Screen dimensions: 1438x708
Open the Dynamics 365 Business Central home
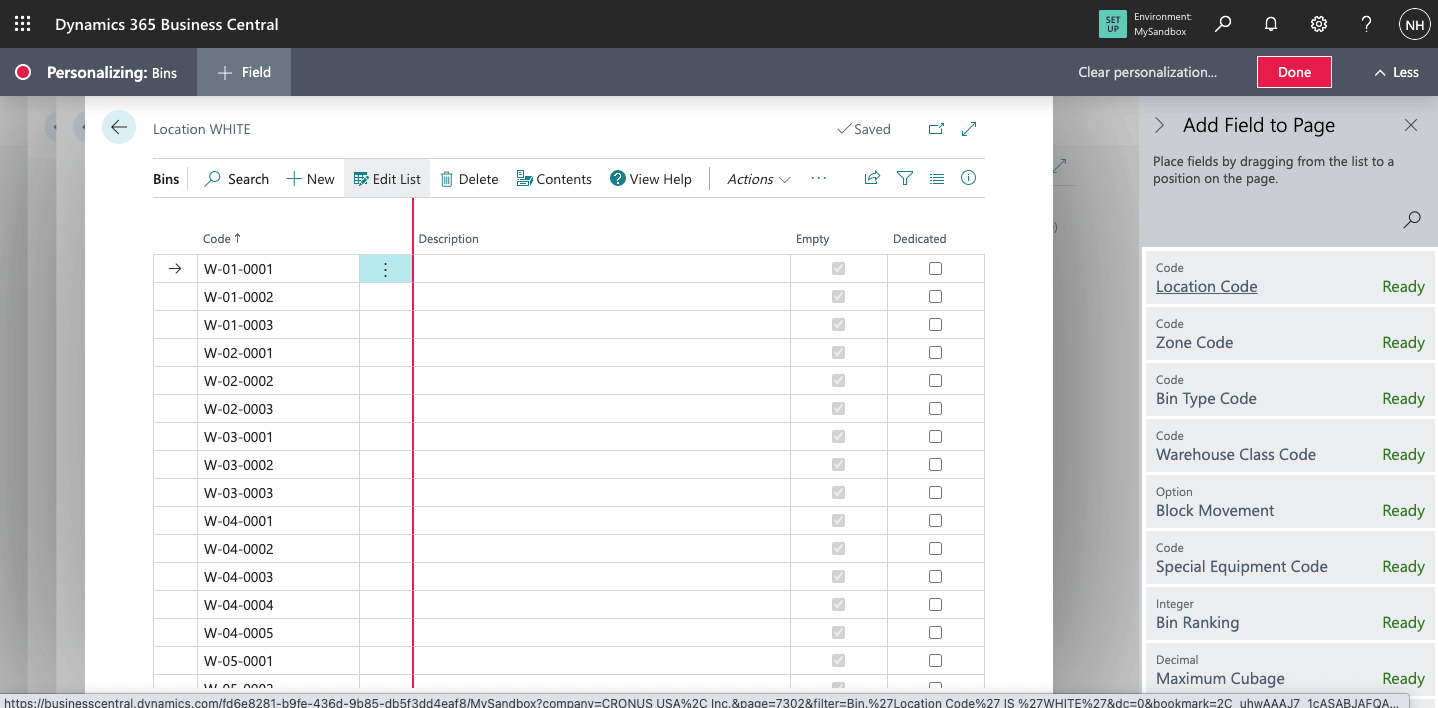point(167,24)
